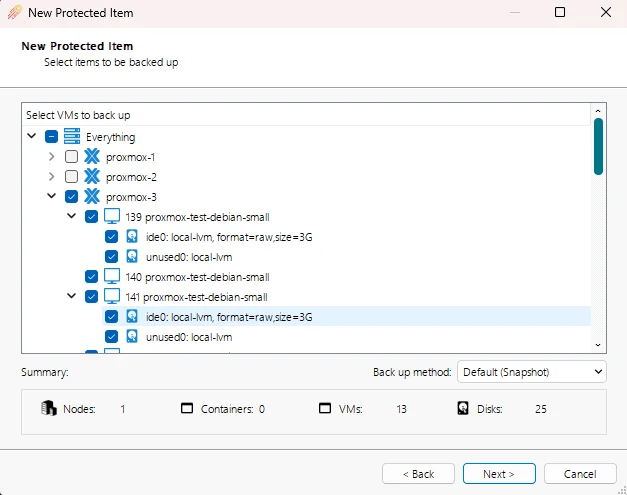Click disk icon of ide0 under VM 141
The height and width of the screenshot is (495, 627).
132,316
